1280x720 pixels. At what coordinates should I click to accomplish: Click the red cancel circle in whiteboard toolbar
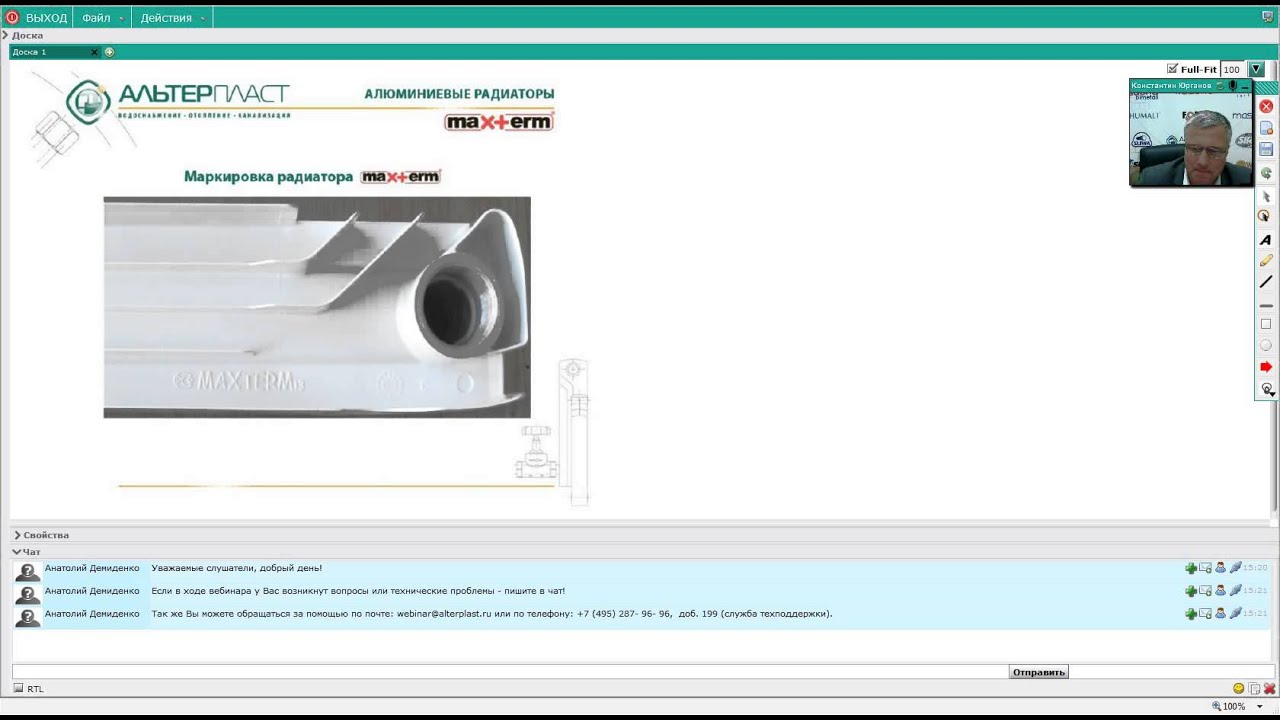[x=1266, y=106]
